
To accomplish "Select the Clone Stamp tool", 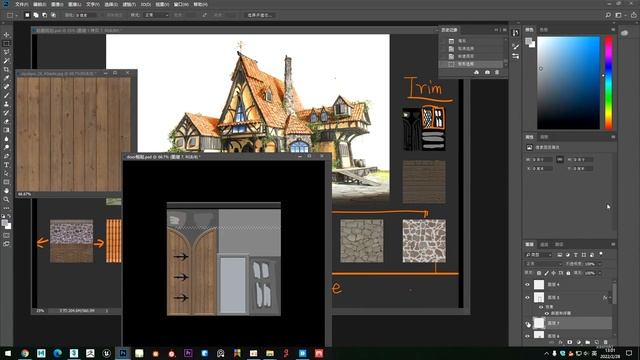I will (7, 104).
